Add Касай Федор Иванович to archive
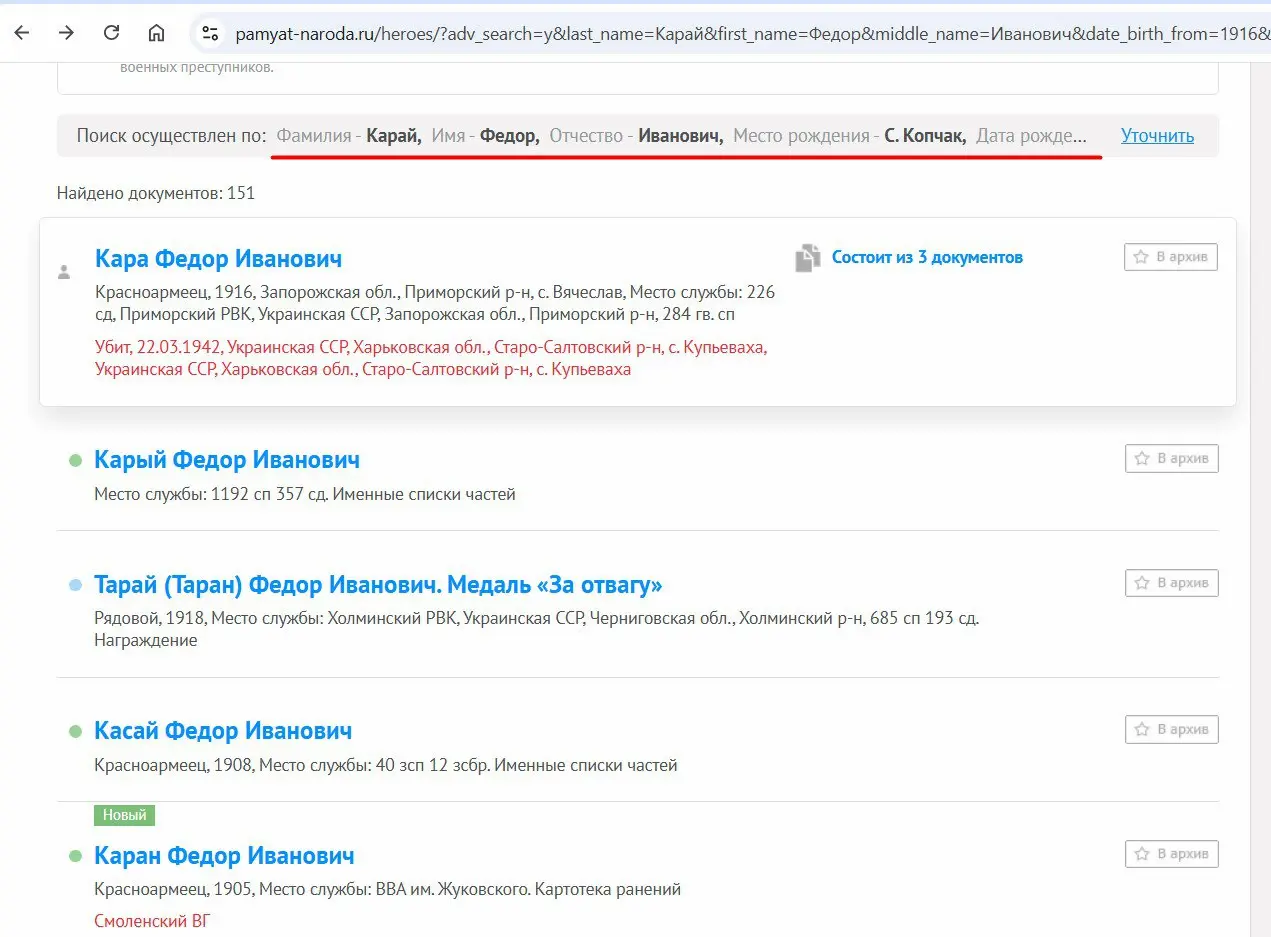The width and height of the screenshot is (1271, 937). click(1172, 729)
